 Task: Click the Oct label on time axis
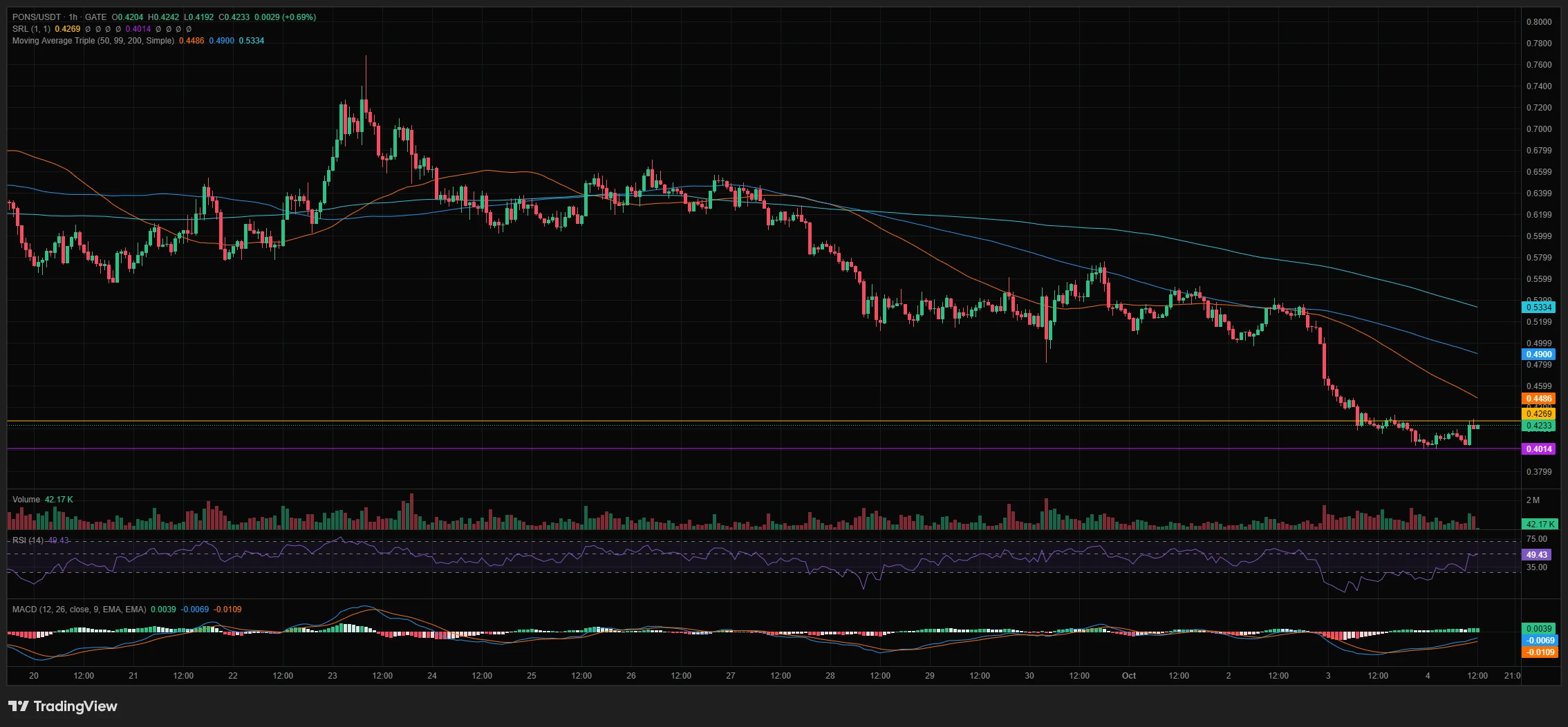(1129, 676)
